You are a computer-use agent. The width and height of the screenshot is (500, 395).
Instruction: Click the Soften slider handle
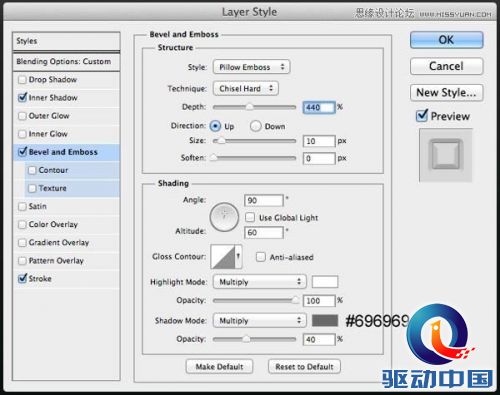point(214,158)
